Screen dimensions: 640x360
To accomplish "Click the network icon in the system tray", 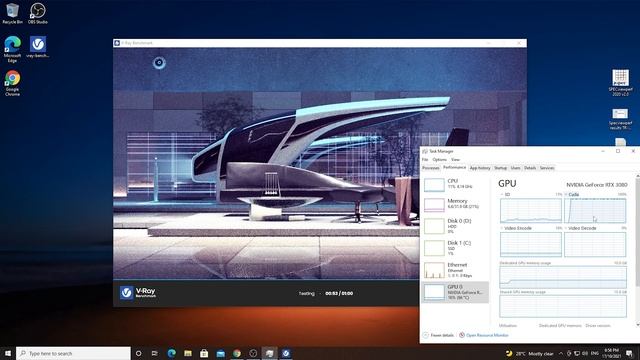I will pos(577,353).
